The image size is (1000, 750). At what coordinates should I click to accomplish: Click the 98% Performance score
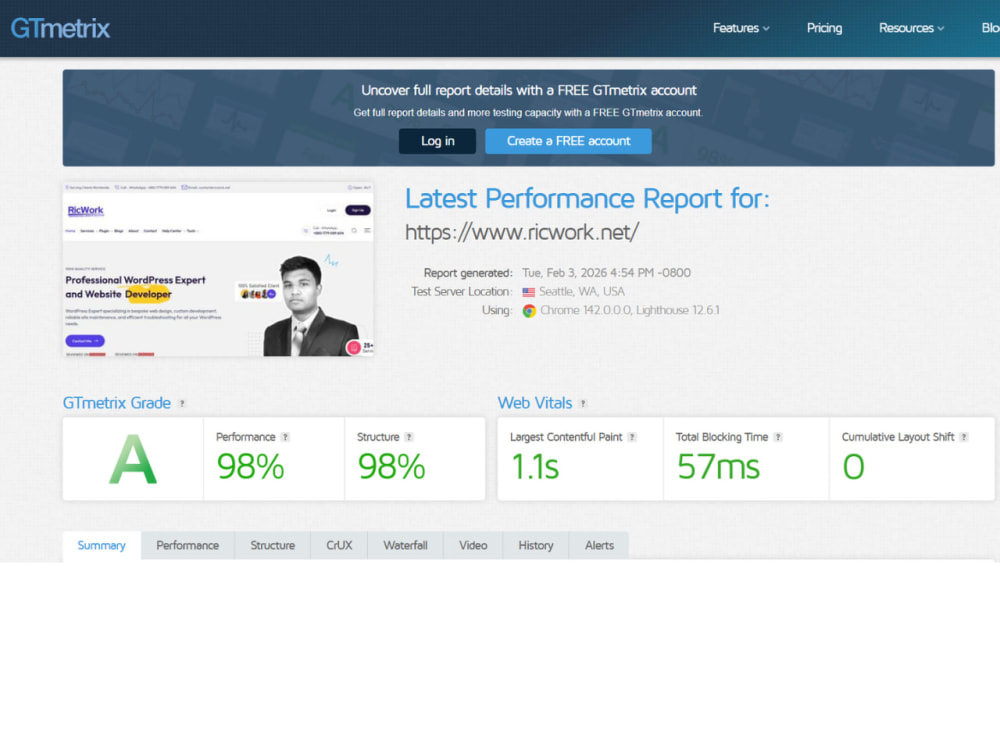pyautogui.click(x=250, y=466)
